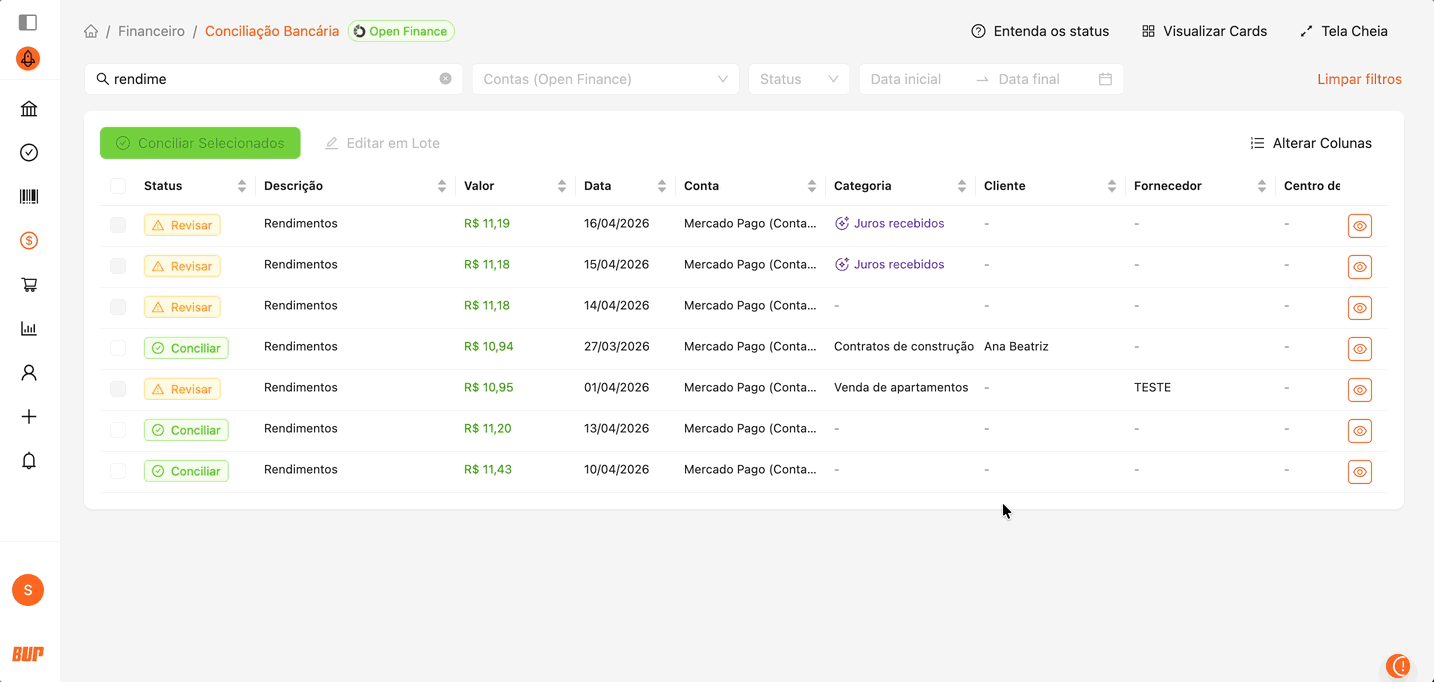The height and width of the screenshot is (682, 1434).
Task: Sort the table by Valor column
Action: click(561, 186)
